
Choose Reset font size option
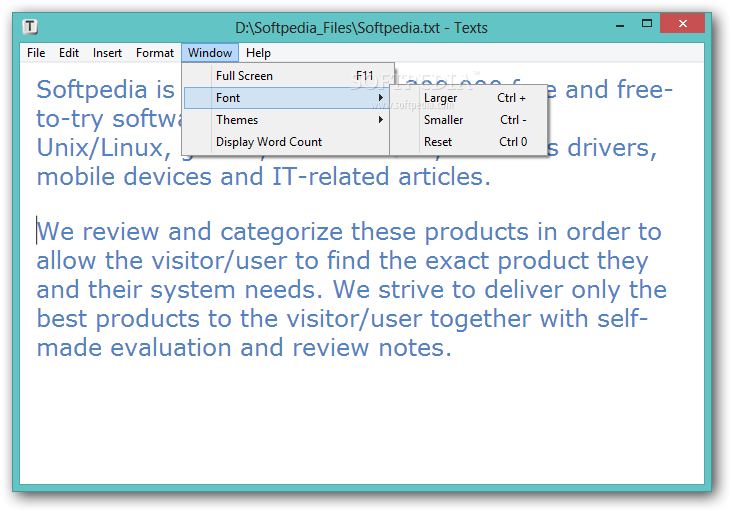[468, 142]
